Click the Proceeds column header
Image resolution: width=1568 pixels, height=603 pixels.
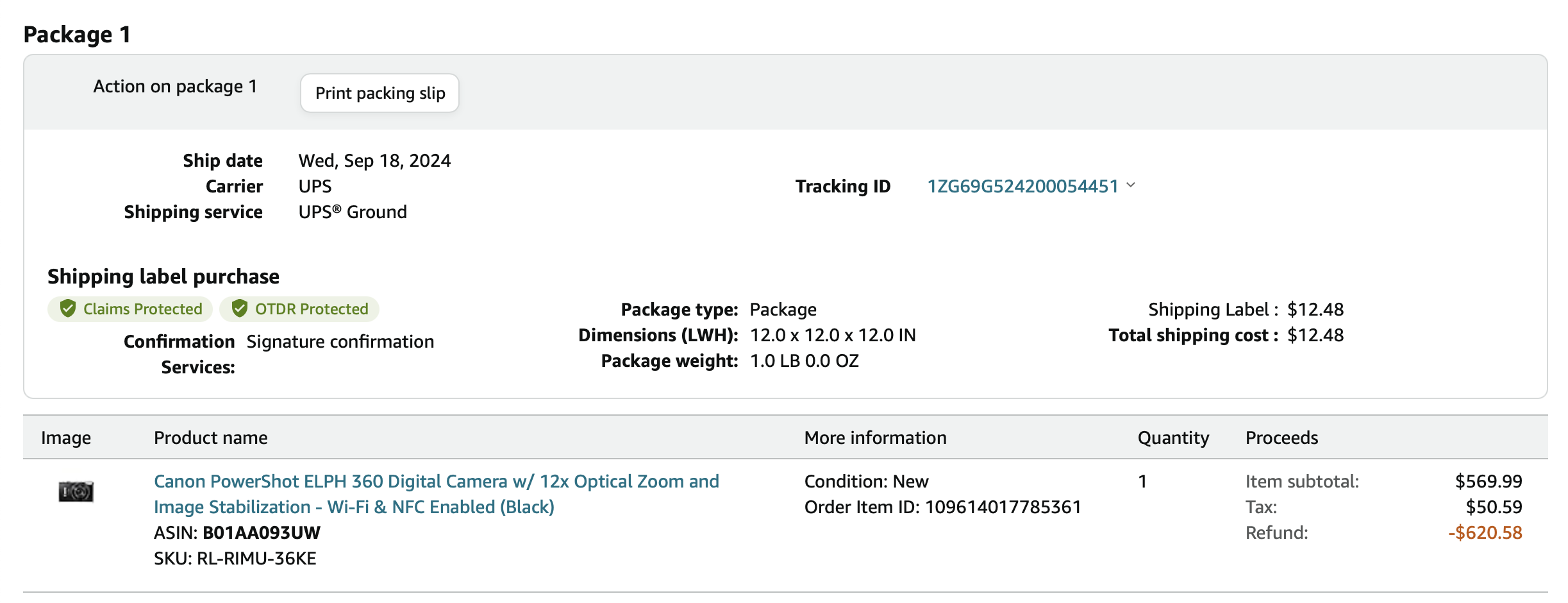click(x=1281, y=438)
